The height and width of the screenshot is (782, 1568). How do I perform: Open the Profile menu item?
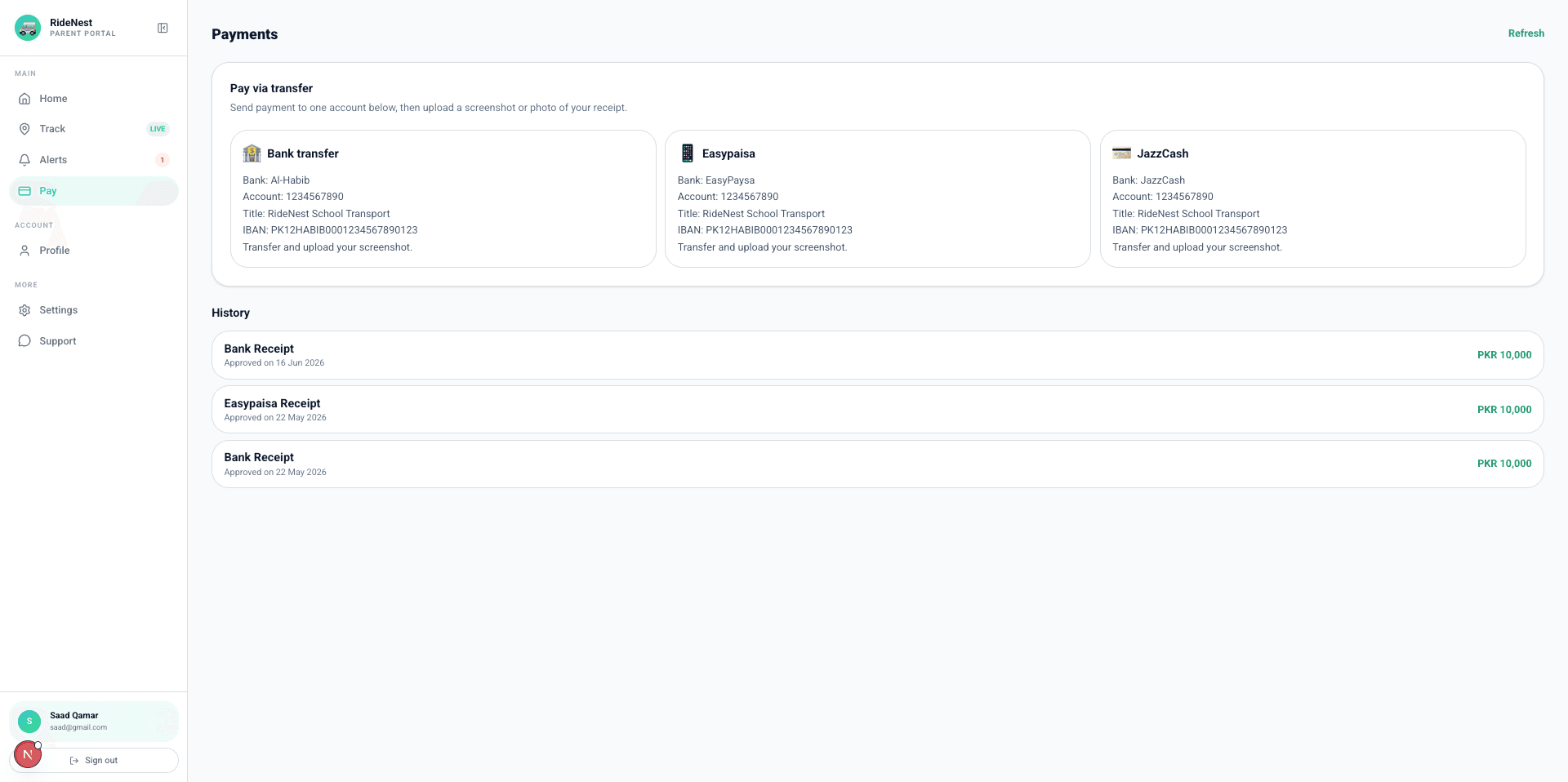[x=94, y=251]
